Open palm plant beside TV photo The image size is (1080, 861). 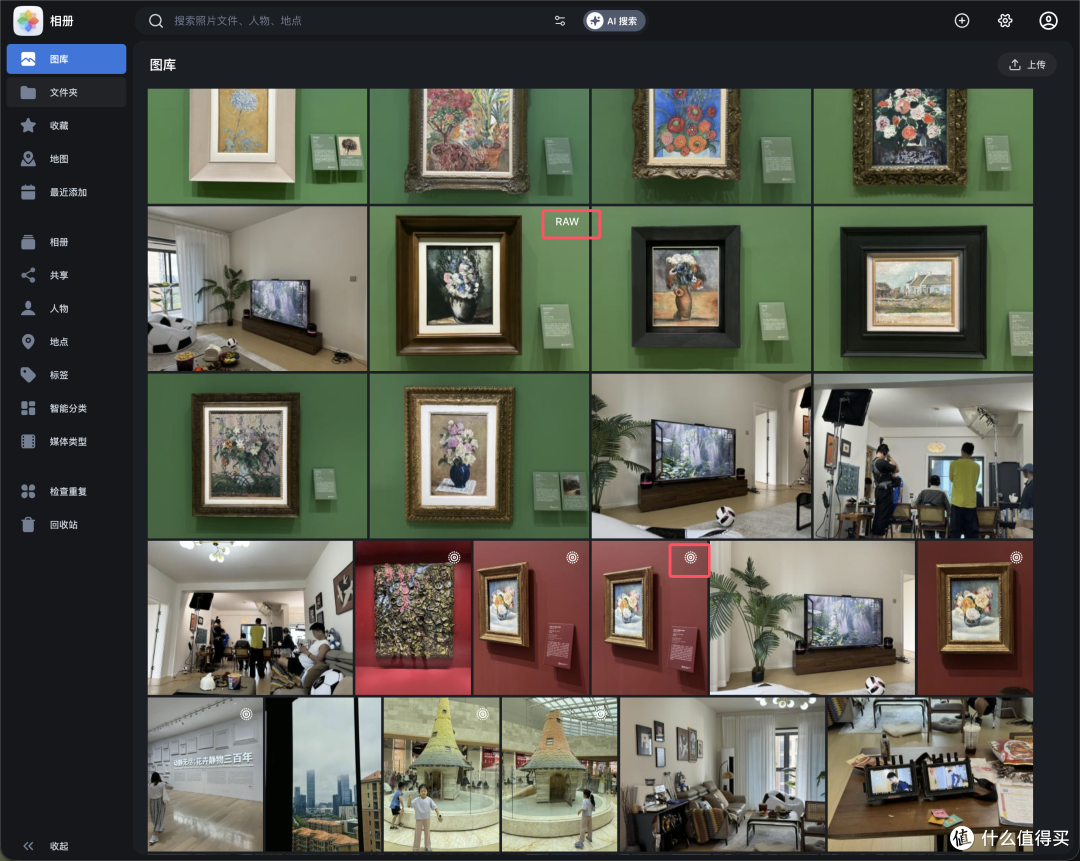pos(813,618)
